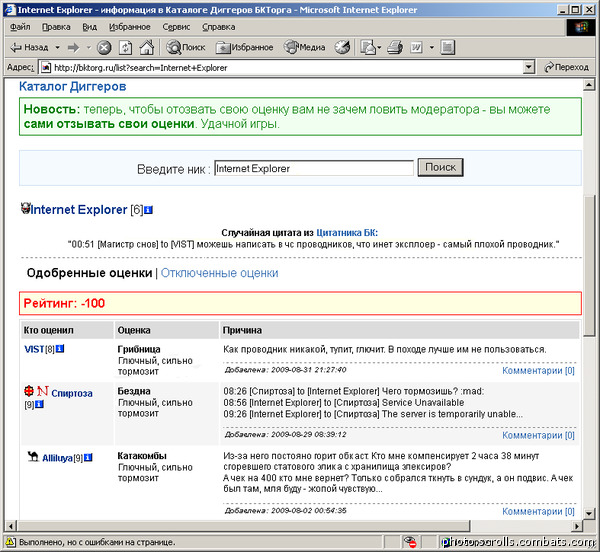Click the info icon next to VIST[8]
This screenshot has height=552, width=600.
60,349
